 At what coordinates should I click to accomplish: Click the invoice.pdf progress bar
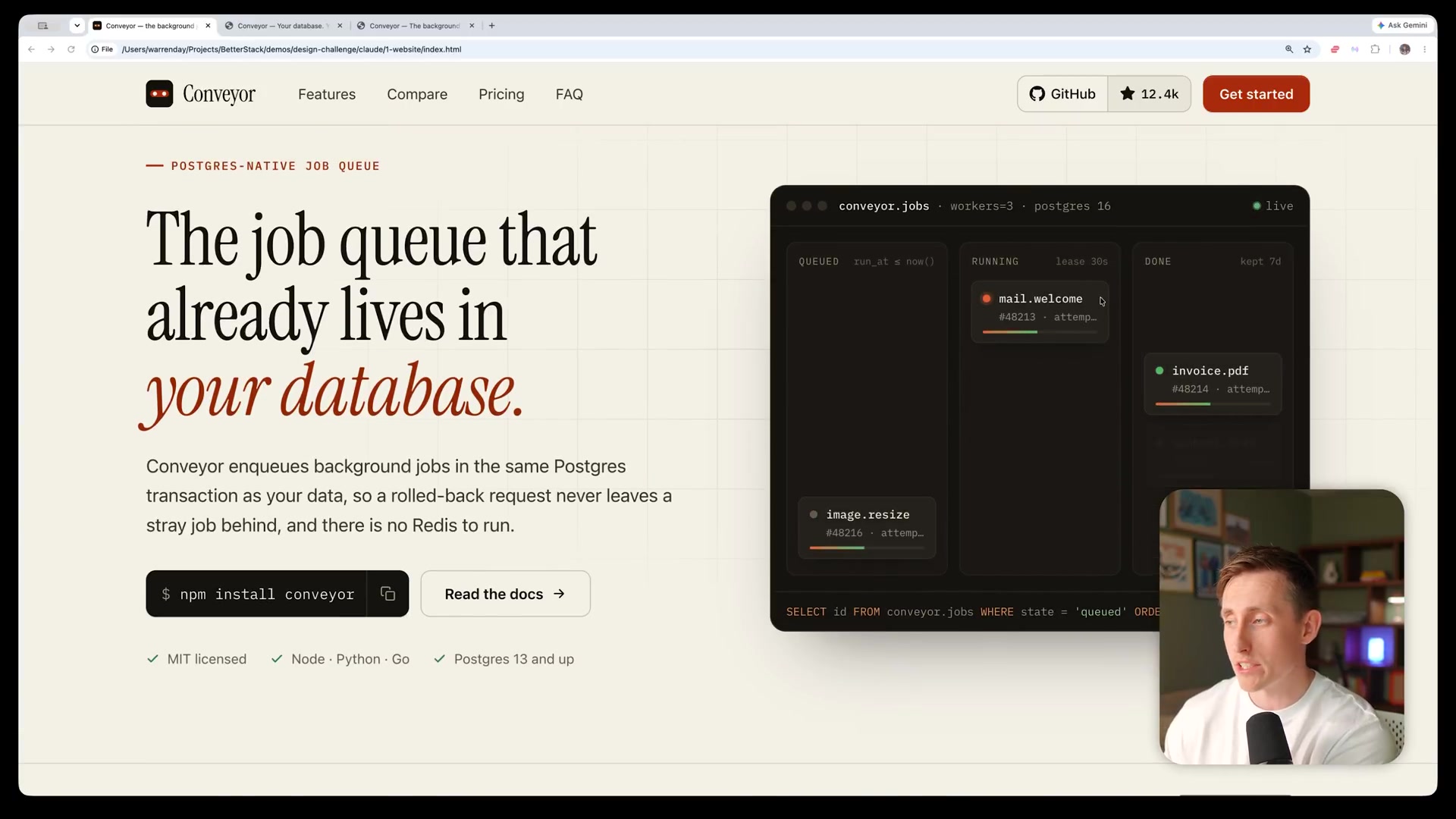[1213, 404]
